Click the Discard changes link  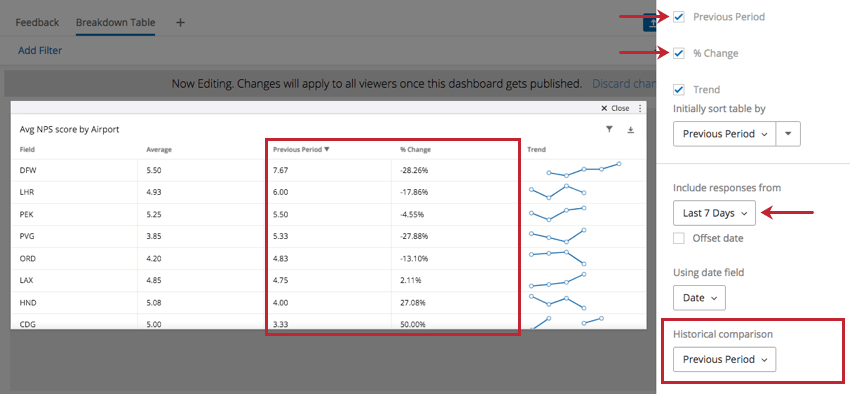point(623,83)
